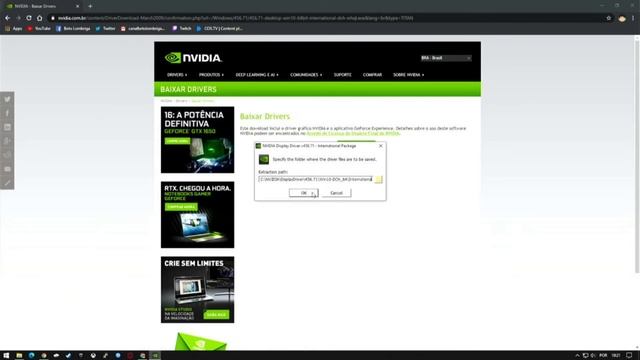Close the NVIDIA Display Driver dialog
The height and width of the screenshot is (360, 640).
[x=381, y=146]
